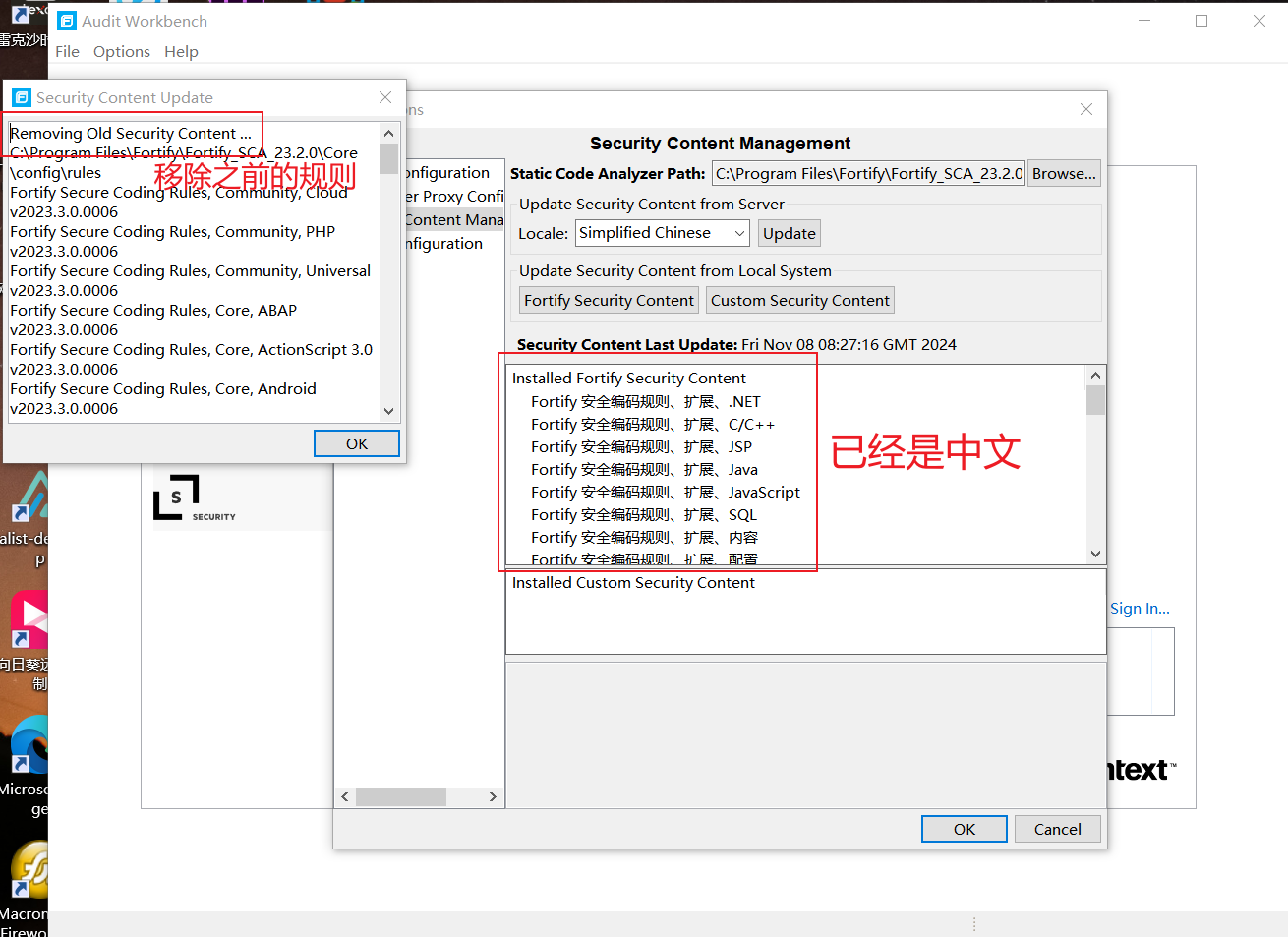The height and width of the screenshot is (937, 1288).
Task: Click OK in Security Content Update dialog
Action: click(x=357, y=443)
